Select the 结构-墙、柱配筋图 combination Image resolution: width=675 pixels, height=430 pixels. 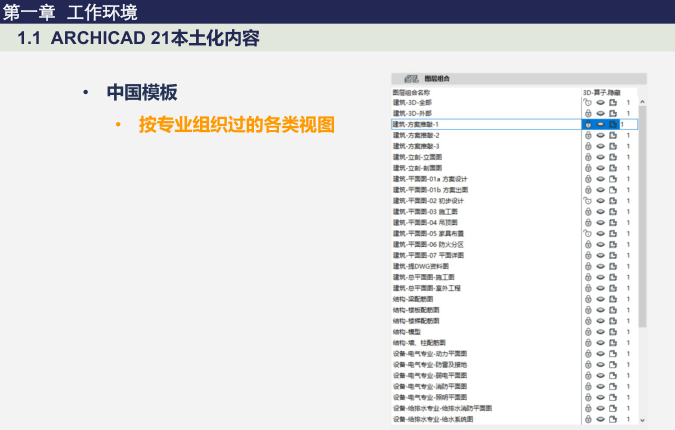[424, 342]
